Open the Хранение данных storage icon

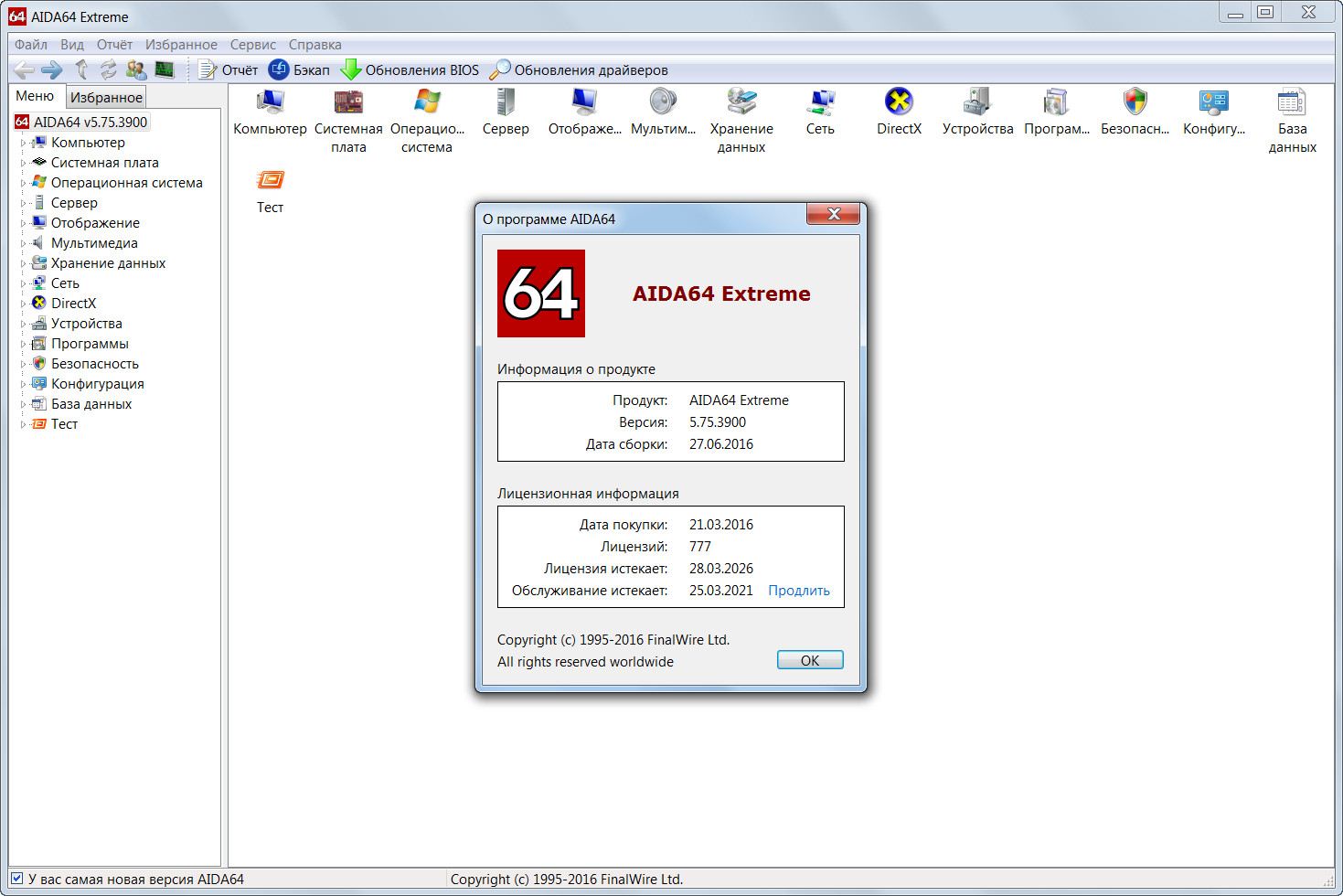tap(741, 102)
